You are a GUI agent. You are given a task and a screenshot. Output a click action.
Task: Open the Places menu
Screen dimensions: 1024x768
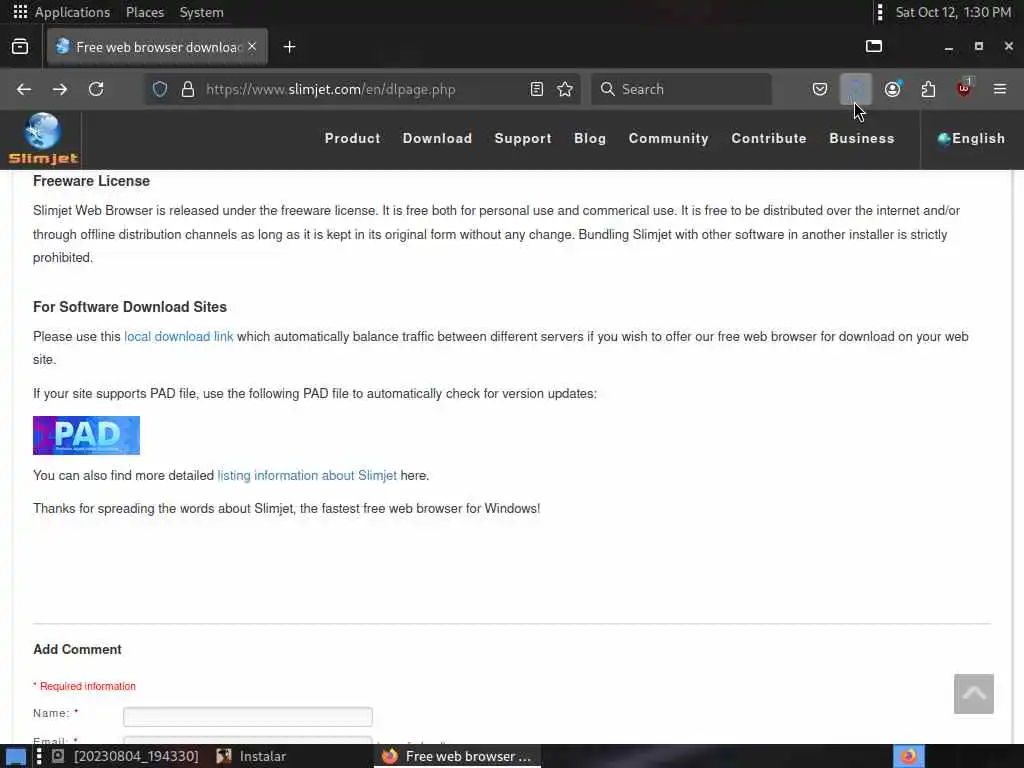[145, 12]
